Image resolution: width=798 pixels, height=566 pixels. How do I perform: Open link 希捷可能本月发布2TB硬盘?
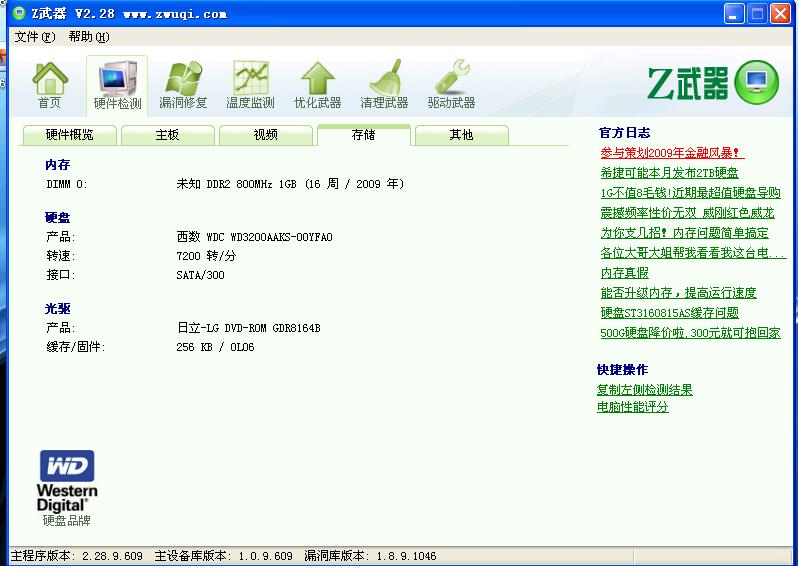tap(669, 173)
